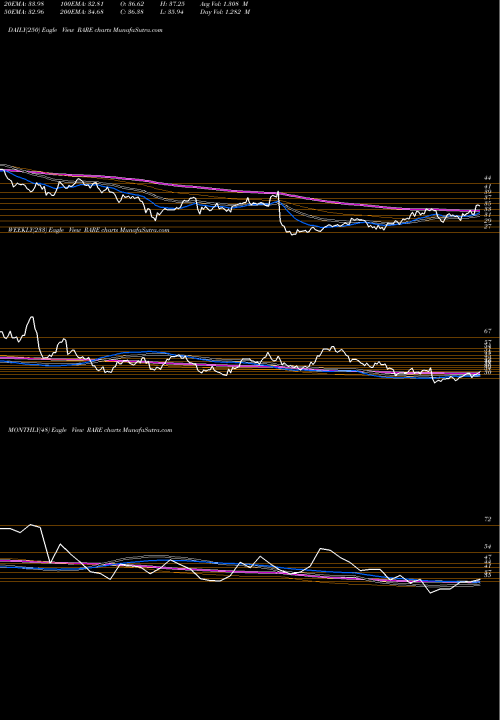Click the 54 price label on monthly chart
Screen dimensions: 500x720
click(488, 547)
